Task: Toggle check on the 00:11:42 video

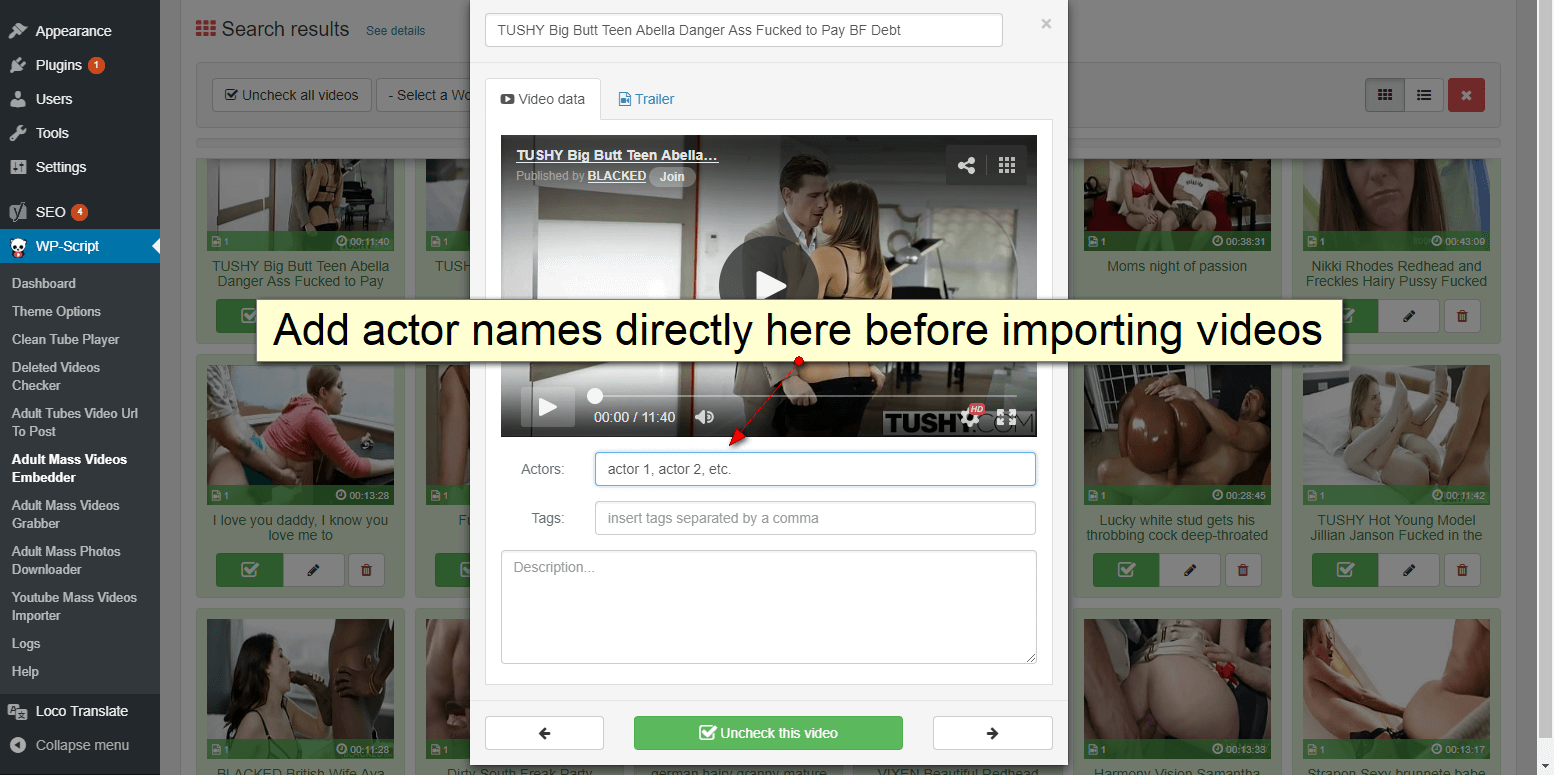Action: pyautogui.click(x=1345, y=570)
